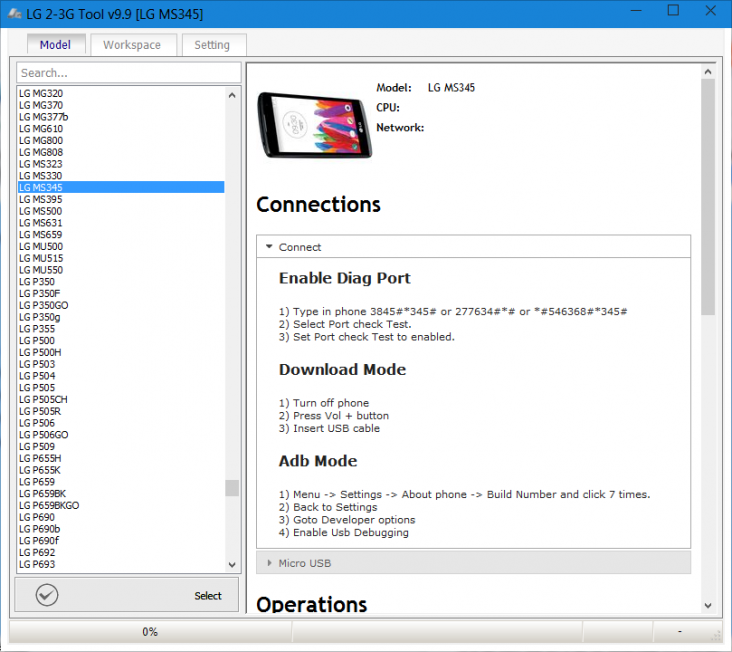Select LG P659BK in model list
This screenshot has height=652, width=732.
(121, 493)
